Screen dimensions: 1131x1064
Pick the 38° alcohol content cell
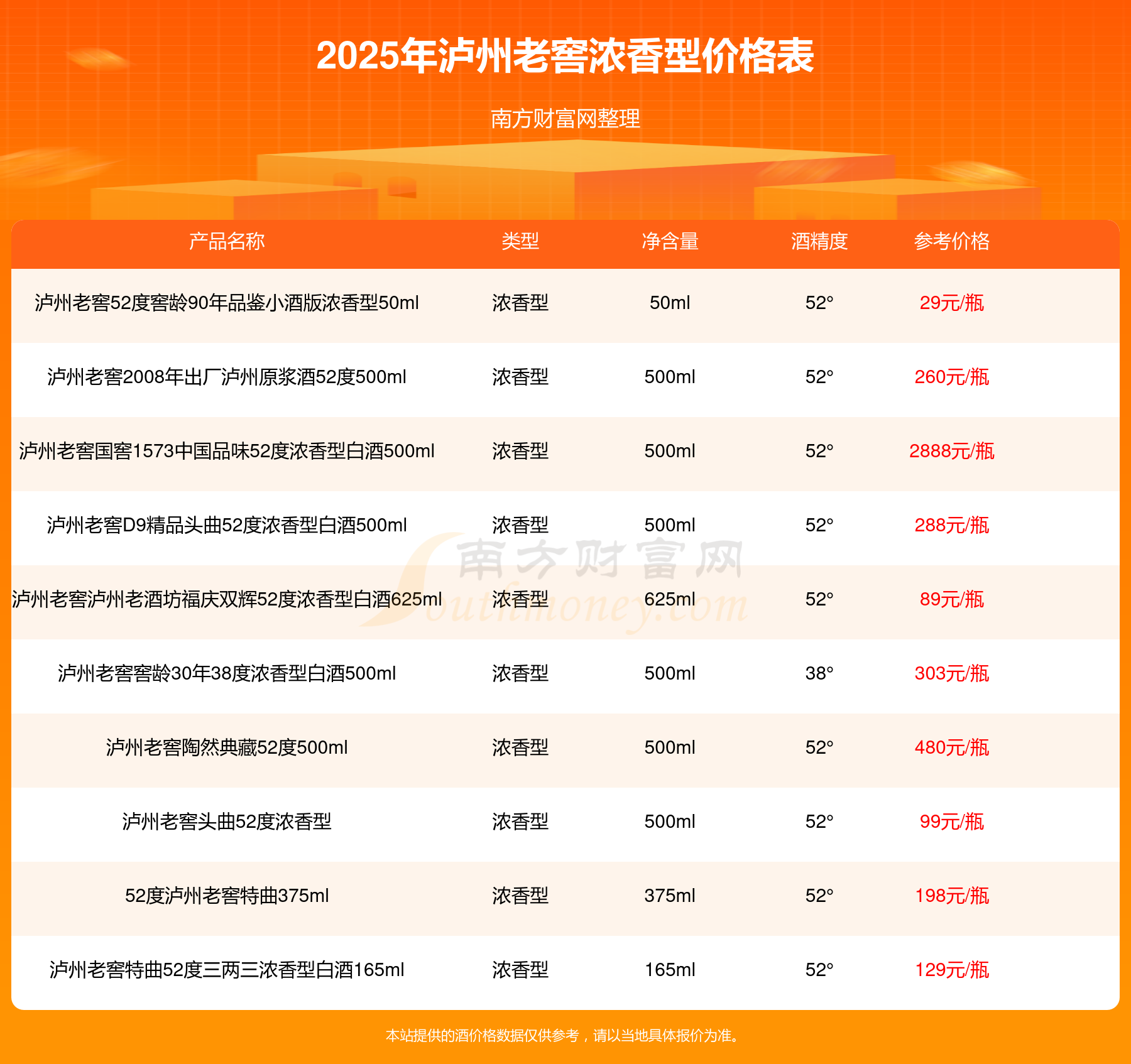click(819, 673)
